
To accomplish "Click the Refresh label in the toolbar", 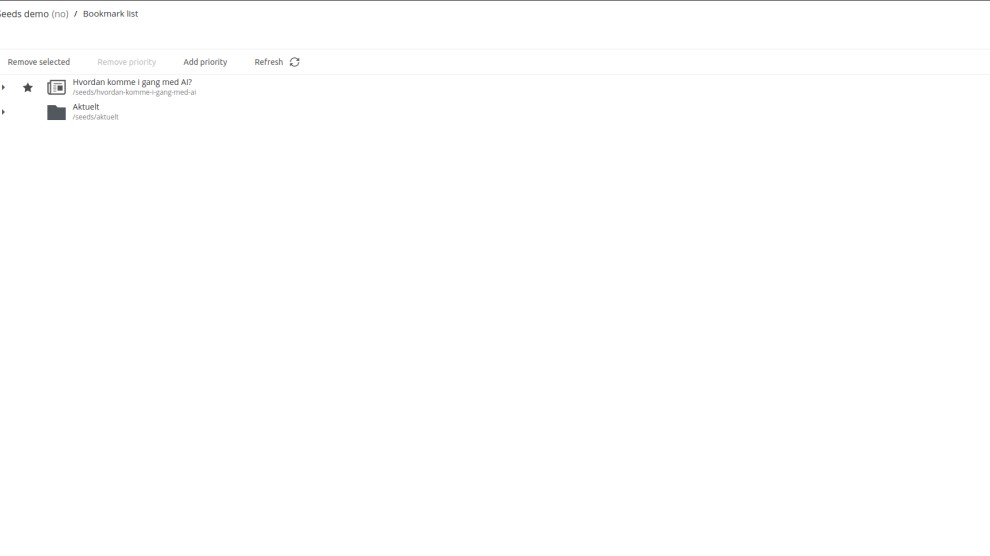I will point(268,62).
